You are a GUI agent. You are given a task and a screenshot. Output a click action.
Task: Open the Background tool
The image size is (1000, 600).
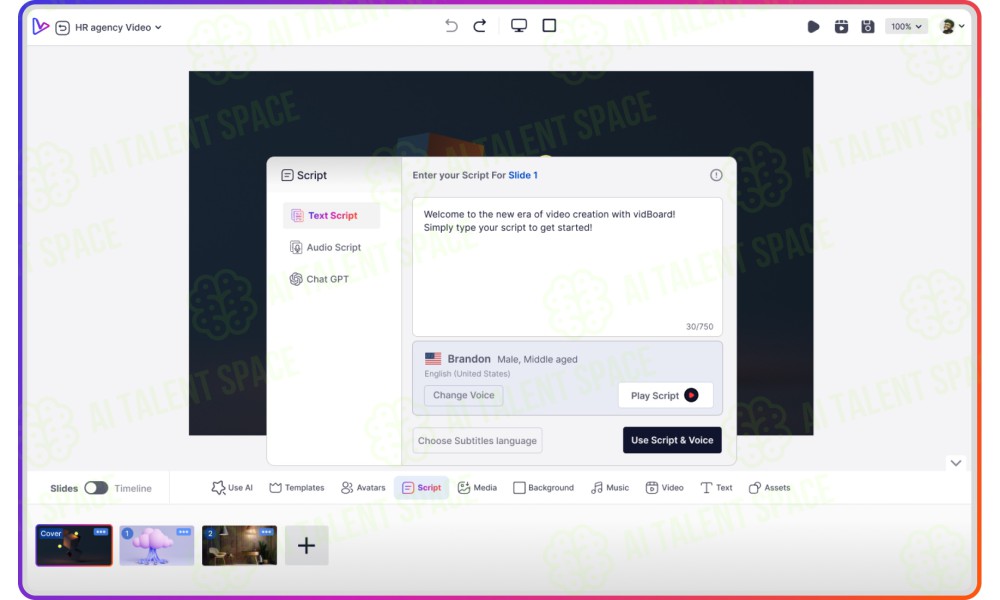543,488
